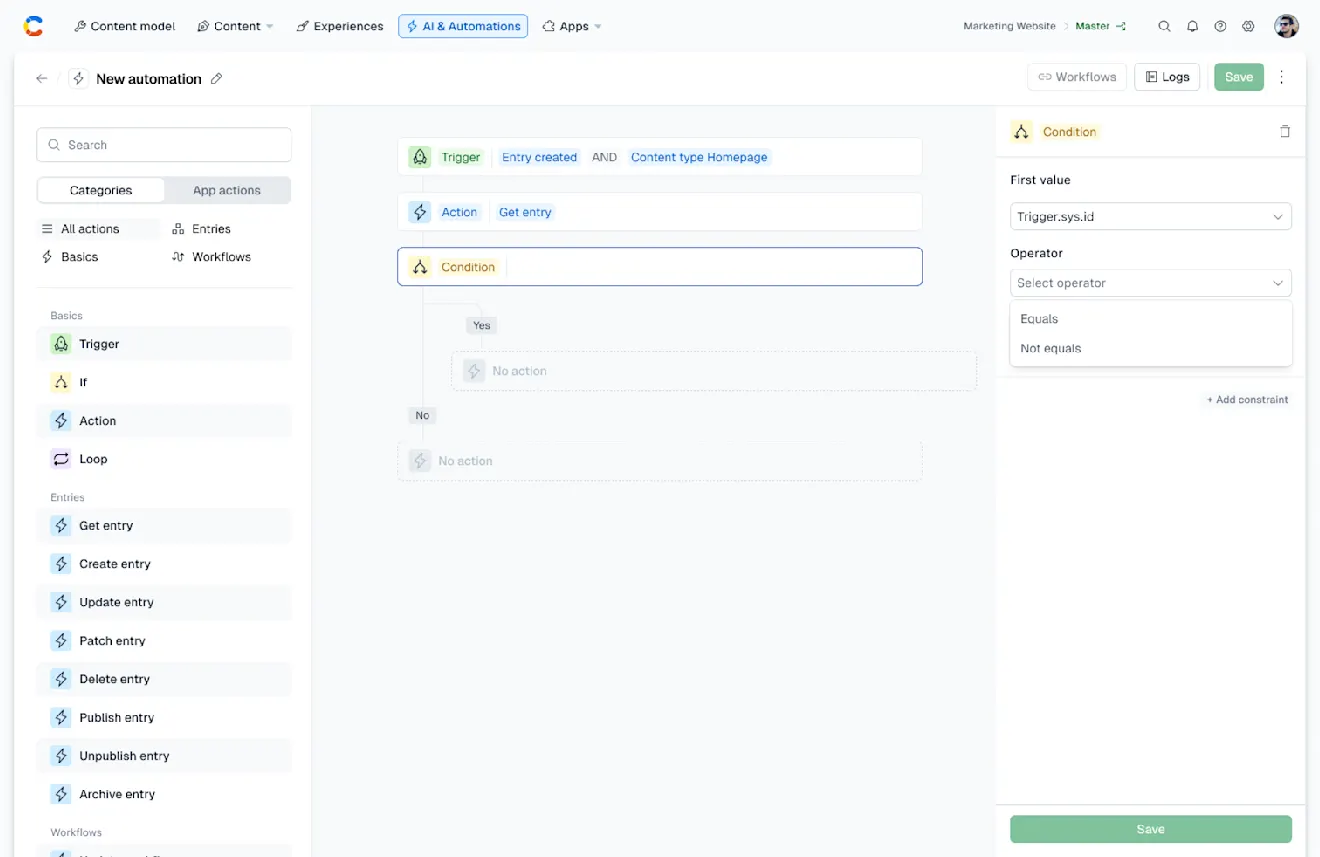
Task: Delete the condition using trash icon
Action: coord(1285,132)
